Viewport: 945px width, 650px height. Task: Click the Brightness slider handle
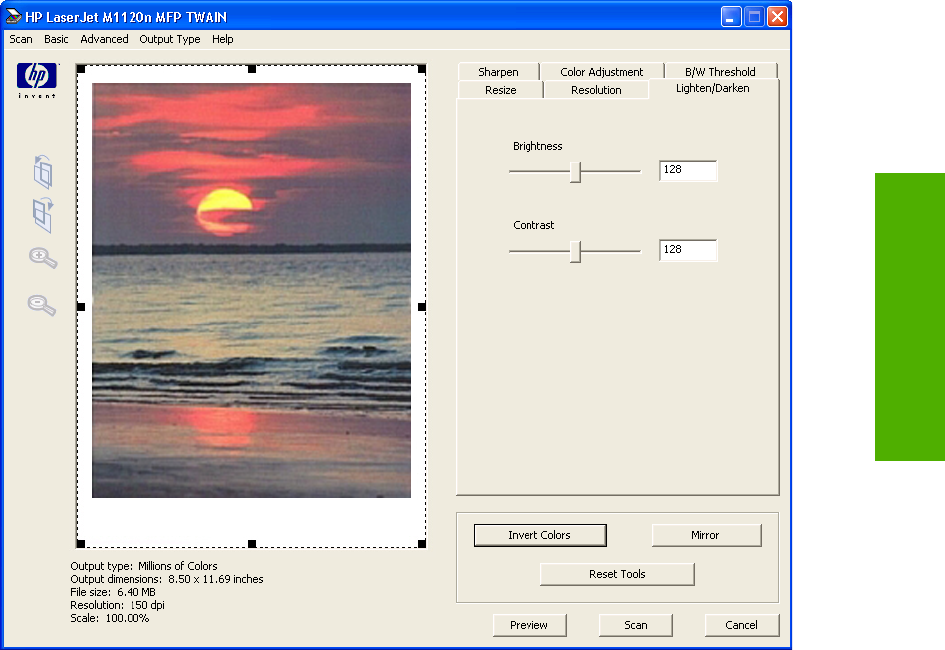[x=576, y=172]
